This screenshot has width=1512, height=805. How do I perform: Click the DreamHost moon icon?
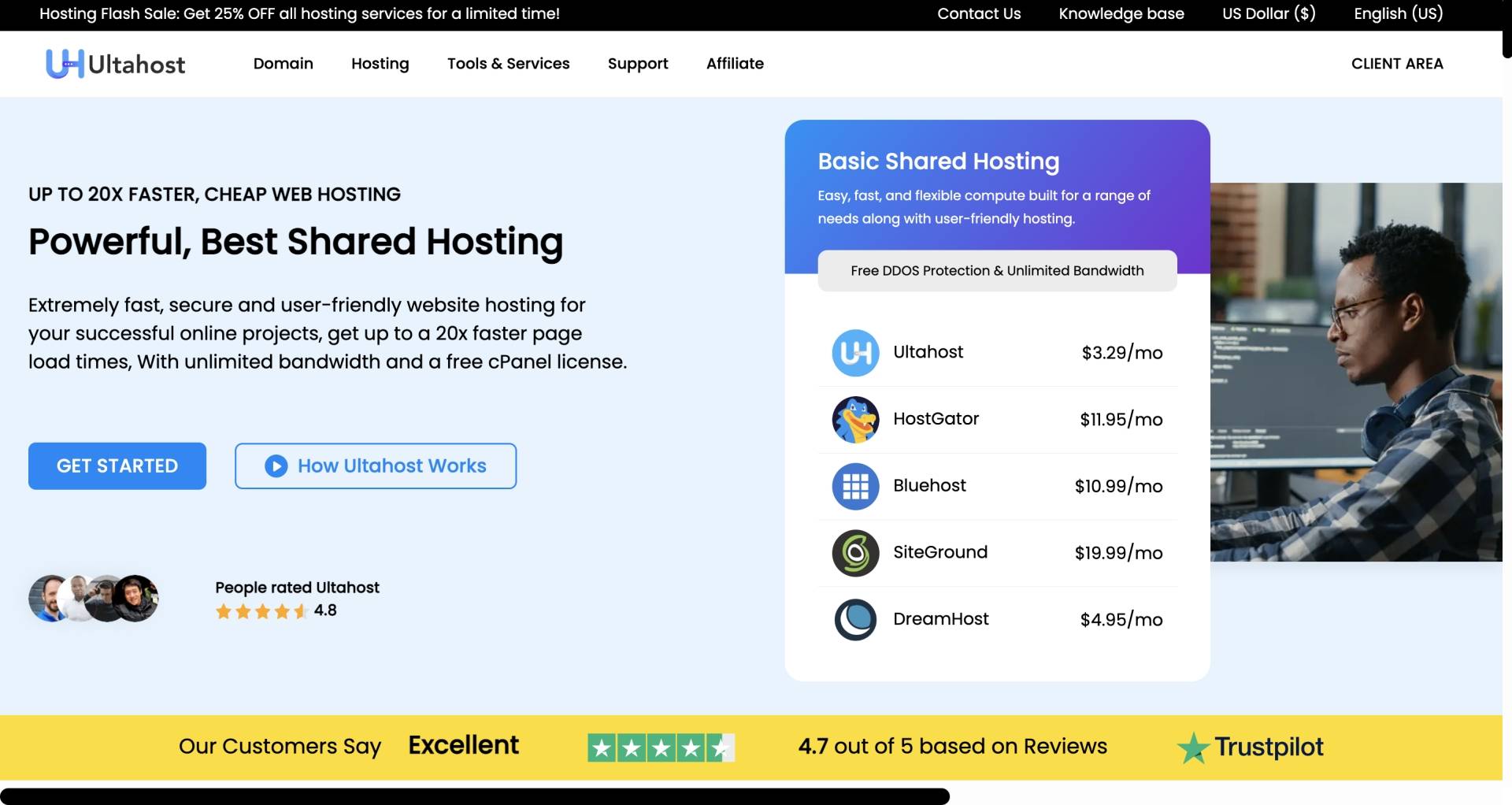coord(855,620)
